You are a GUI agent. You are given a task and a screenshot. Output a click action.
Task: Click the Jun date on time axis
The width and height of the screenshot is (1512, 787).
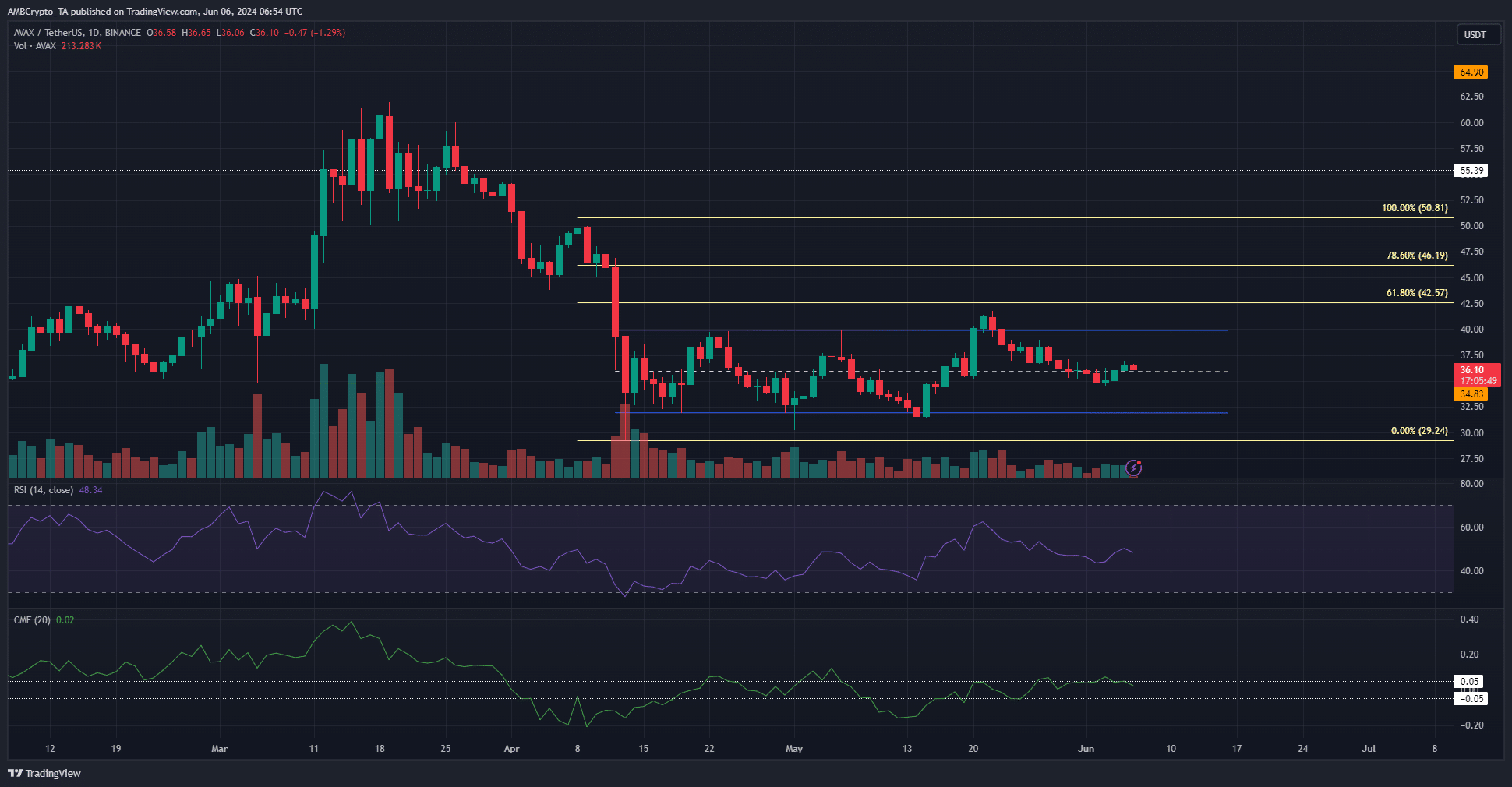(1086, 749)
